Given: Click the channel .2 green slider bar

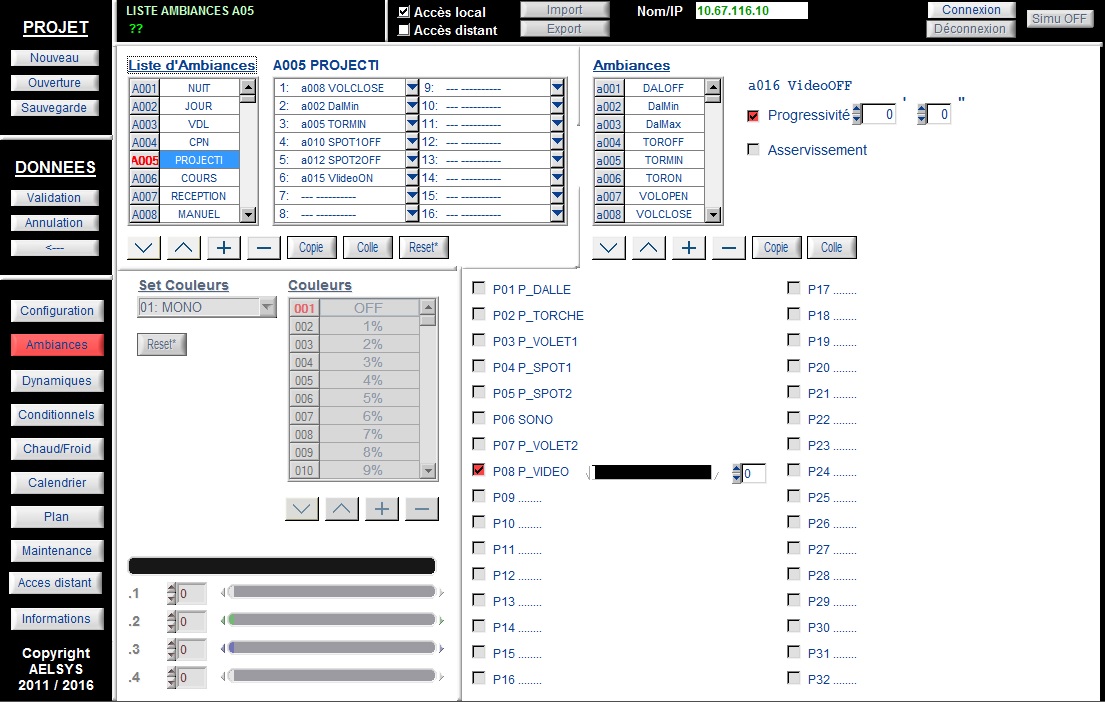Looking at the screenshot, I should pos(332,620).
